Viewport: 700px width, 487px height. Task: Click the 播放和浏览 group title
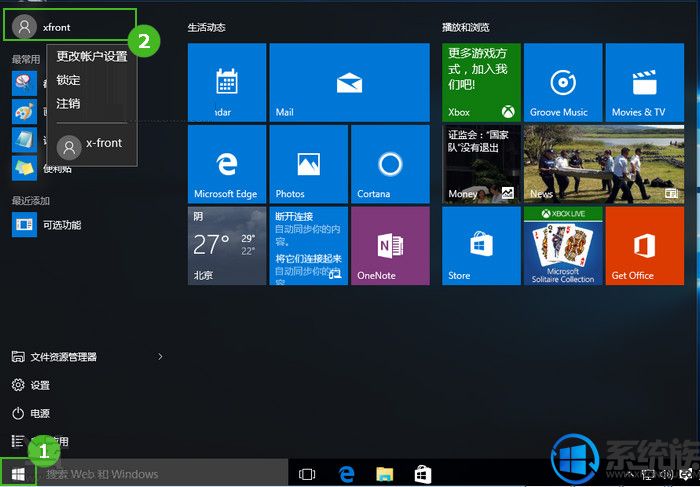466,27
